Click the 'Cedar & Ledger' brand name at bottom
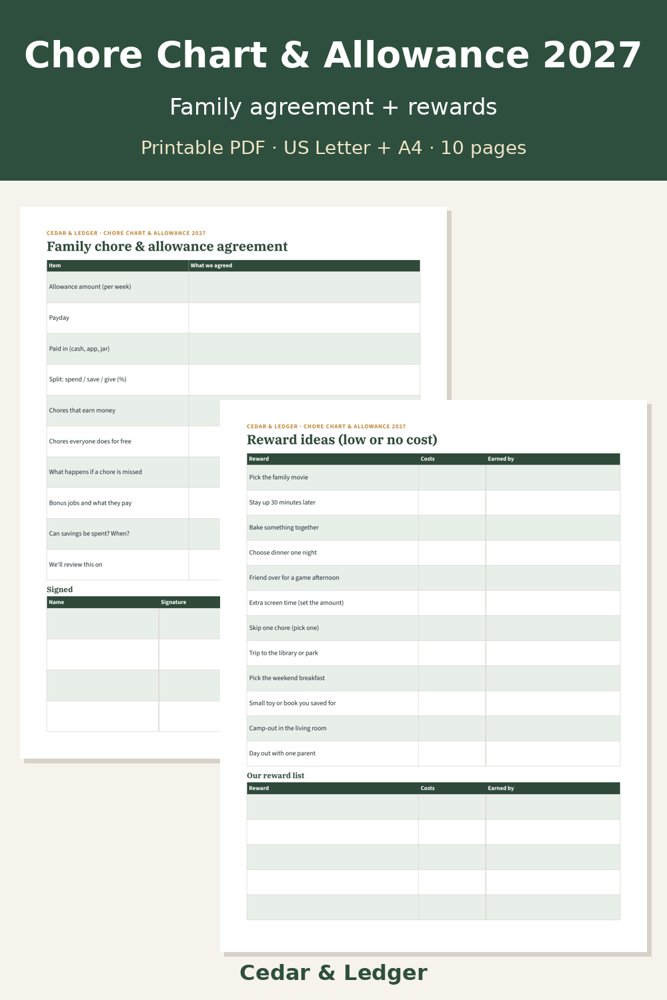 (334, 973)
